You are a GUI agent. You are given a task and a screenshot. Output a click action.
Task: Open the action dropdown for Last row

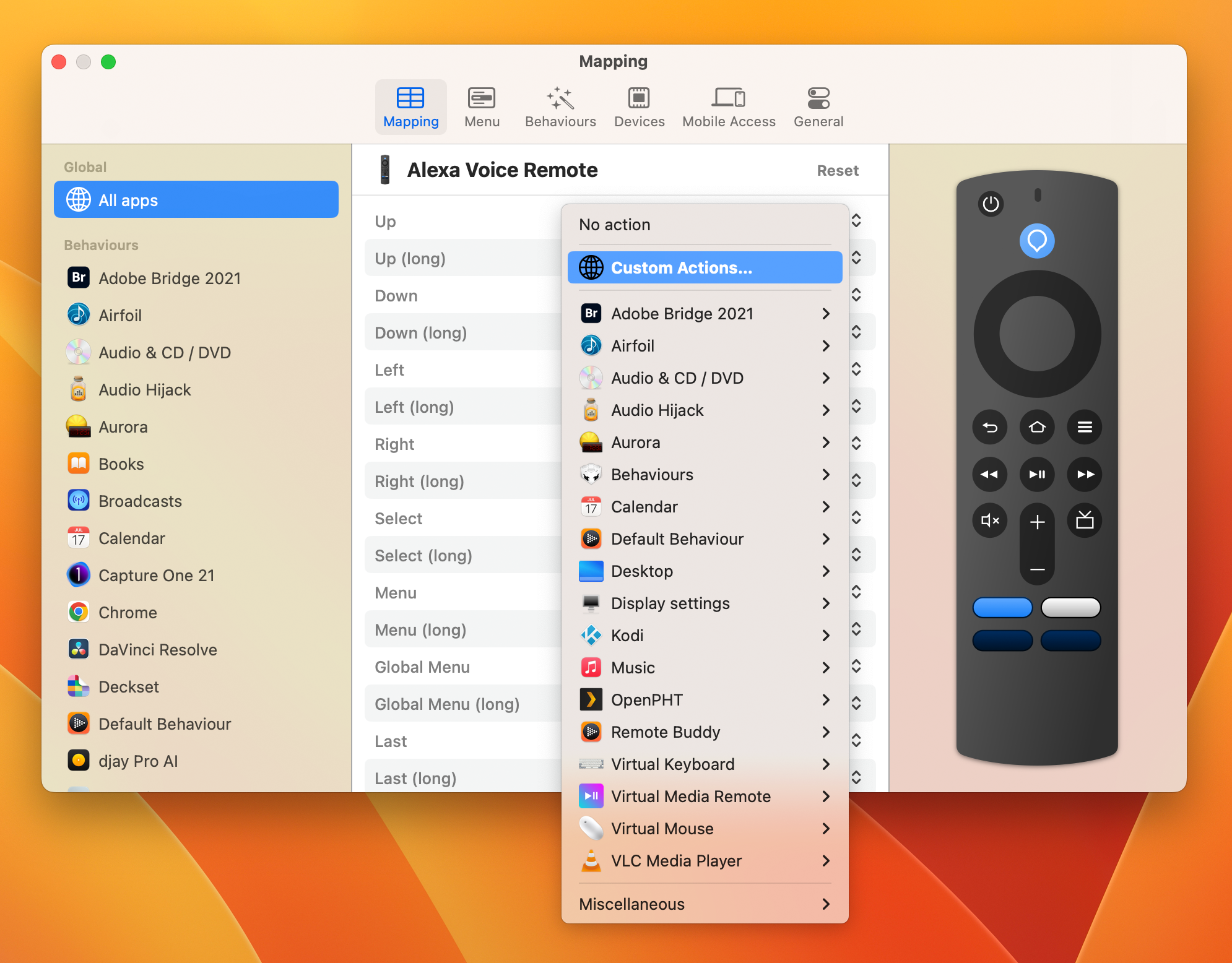pyautogui.click(x=856, y=740)
